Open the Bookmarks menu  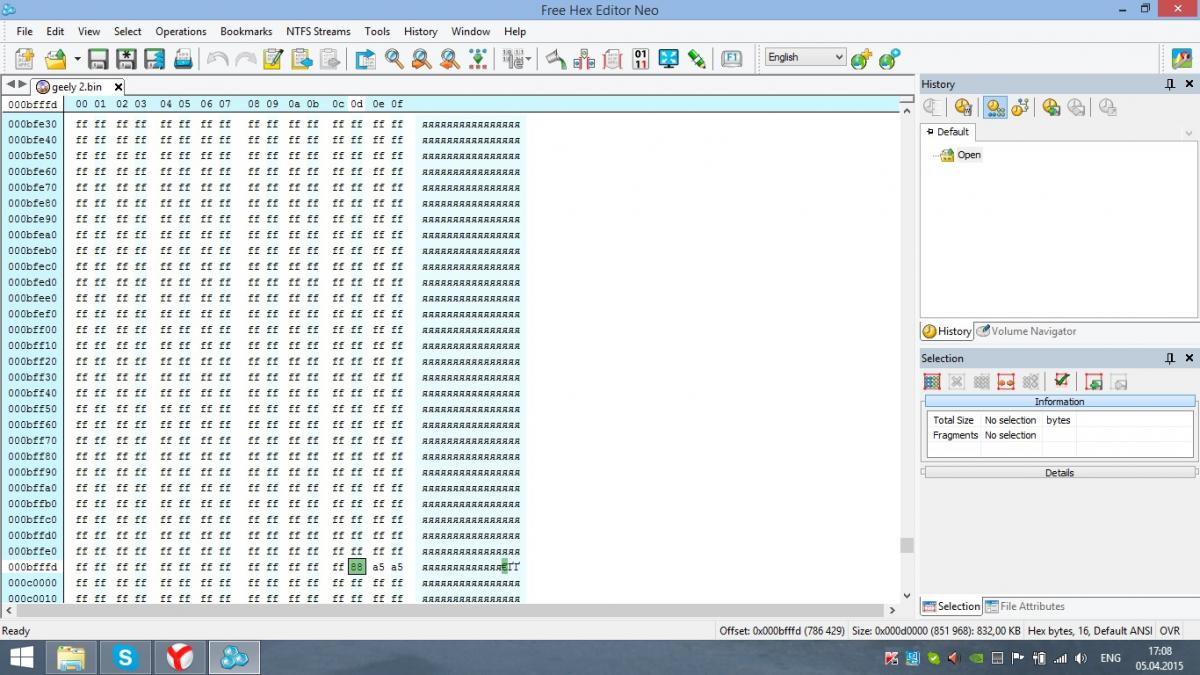click(246, 31)
